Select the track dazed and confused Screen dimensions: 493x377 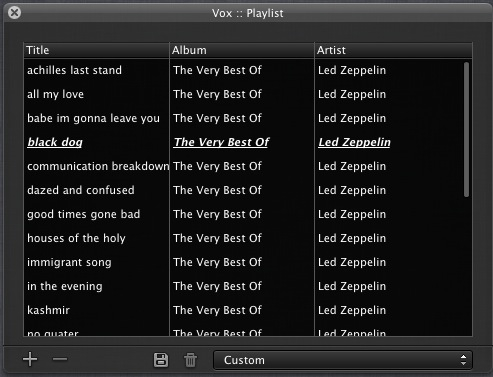(248, 190)
